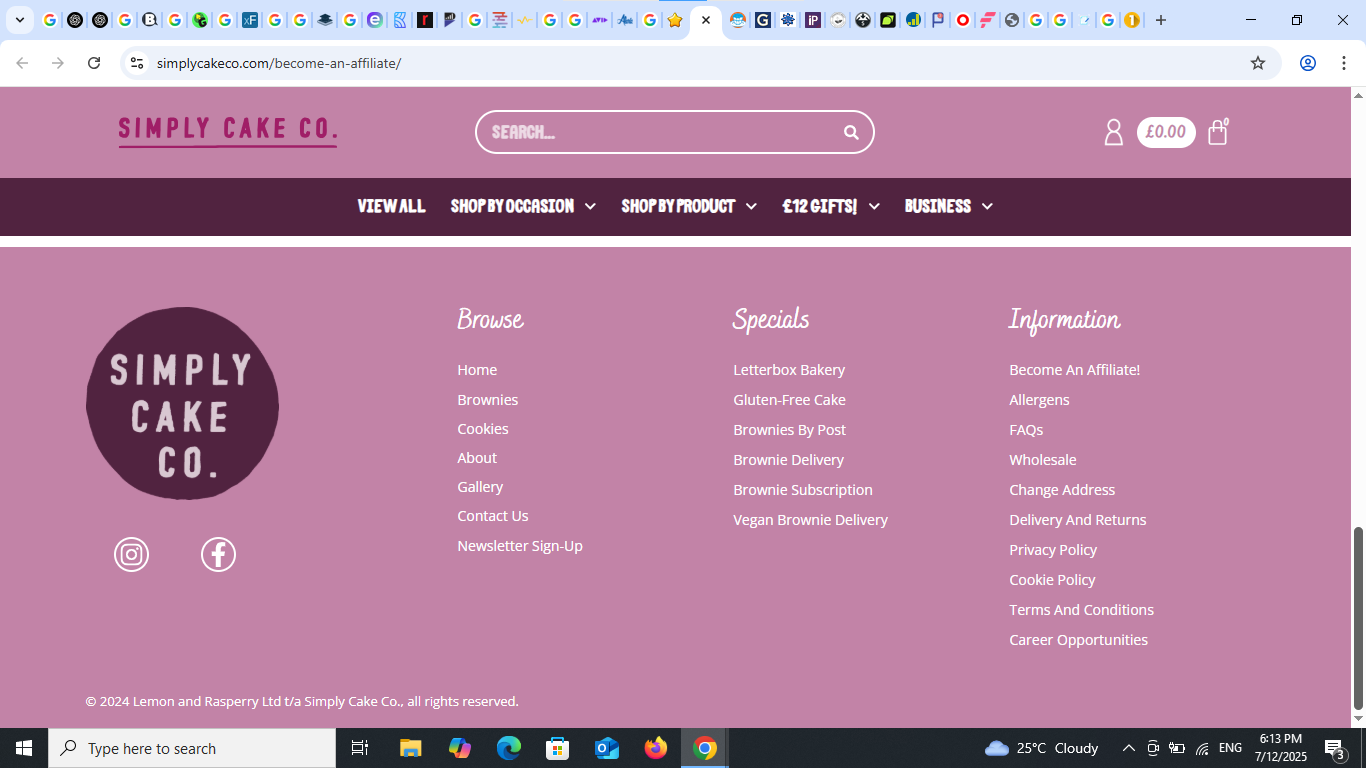1366x768 pixels.
Task: Expand Shop By Occasion menu
Action: pyautogui.click(x=523, y=206)
